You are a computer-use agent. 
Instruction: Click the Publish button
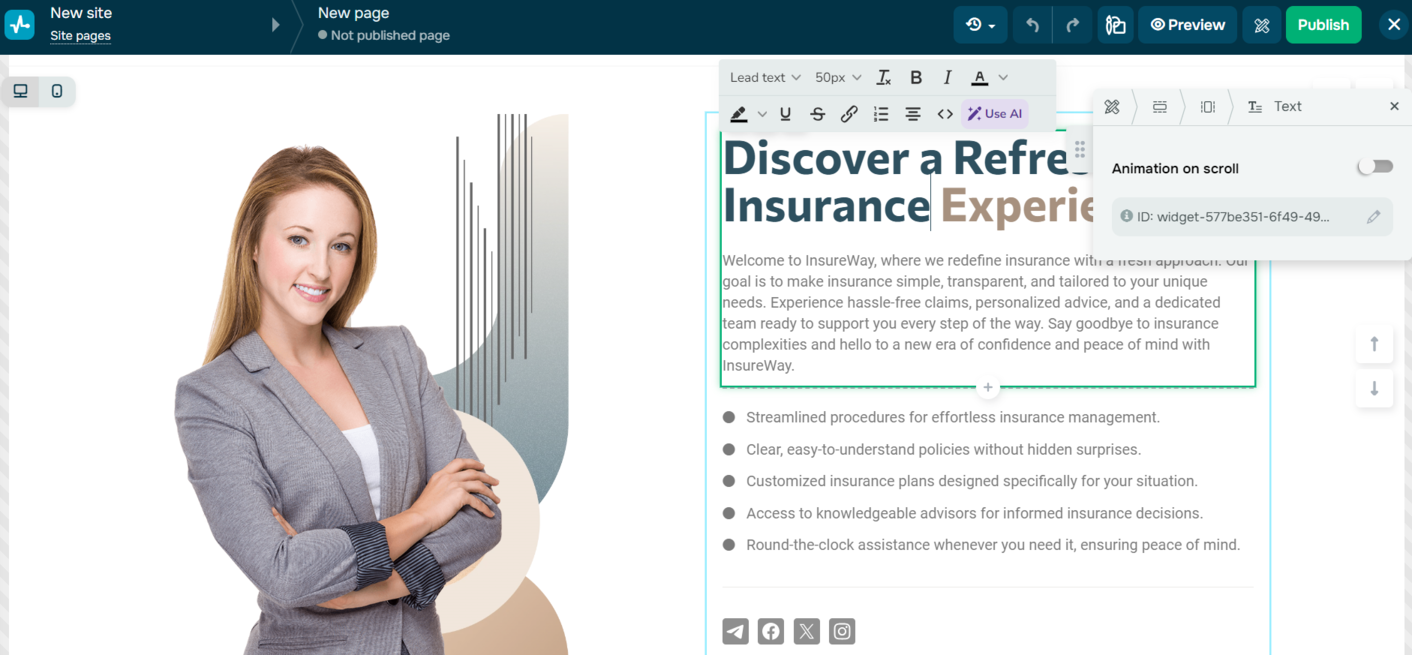tap(1323, 25)
